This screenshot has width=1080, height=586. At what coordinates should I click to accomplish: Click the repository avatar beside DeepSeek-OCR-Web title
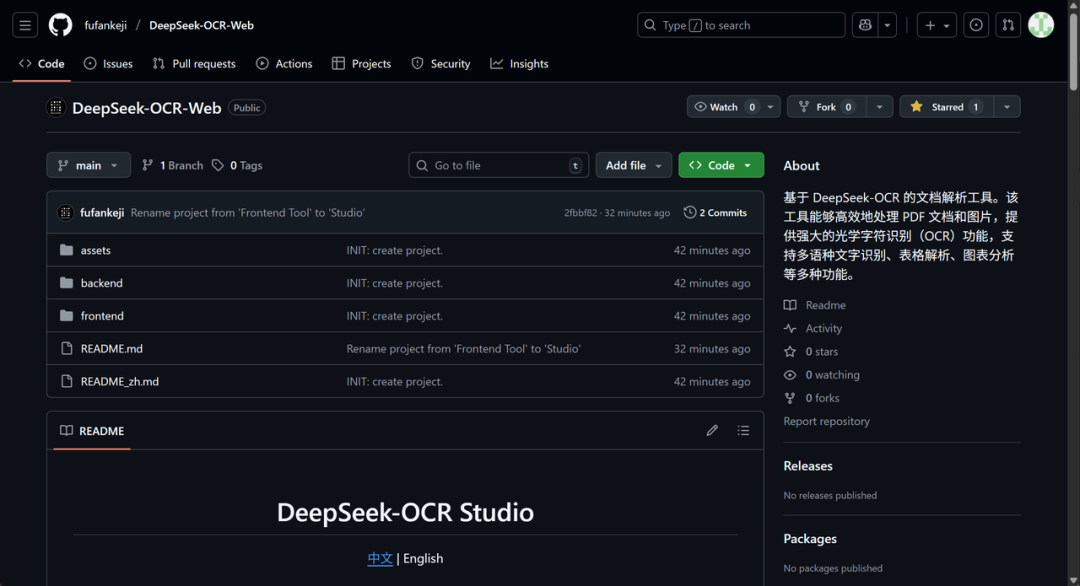point(56,107)
